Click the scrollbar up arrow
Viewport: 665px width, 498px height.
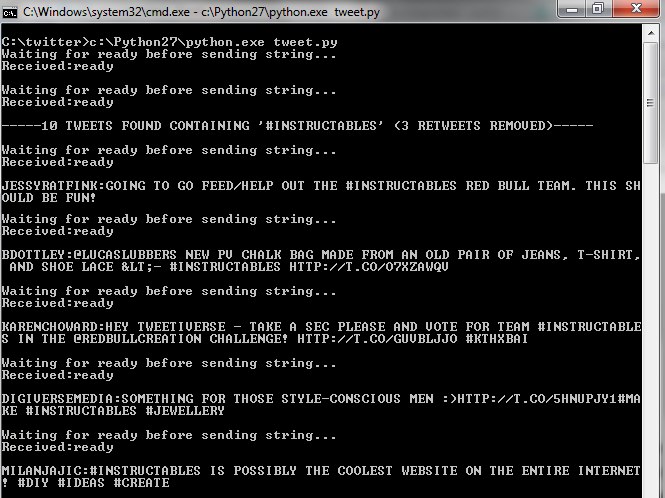pos(651,33)
